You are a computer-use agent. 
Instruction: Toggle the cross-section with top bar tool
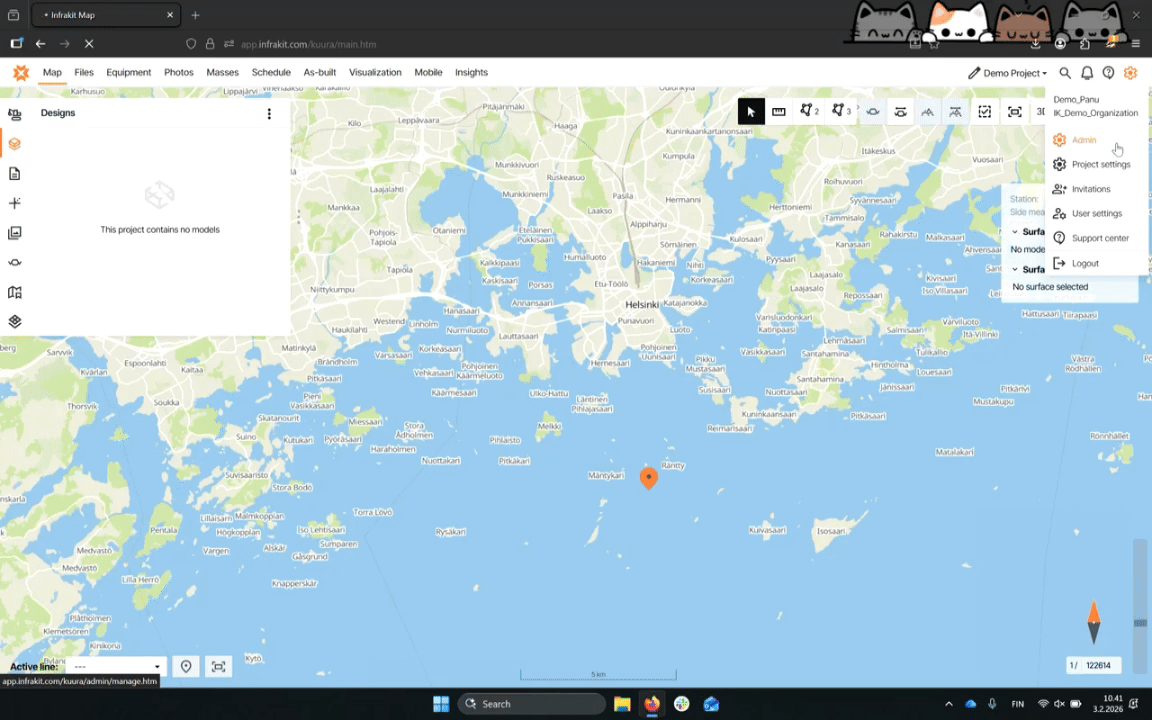point(955,112)
